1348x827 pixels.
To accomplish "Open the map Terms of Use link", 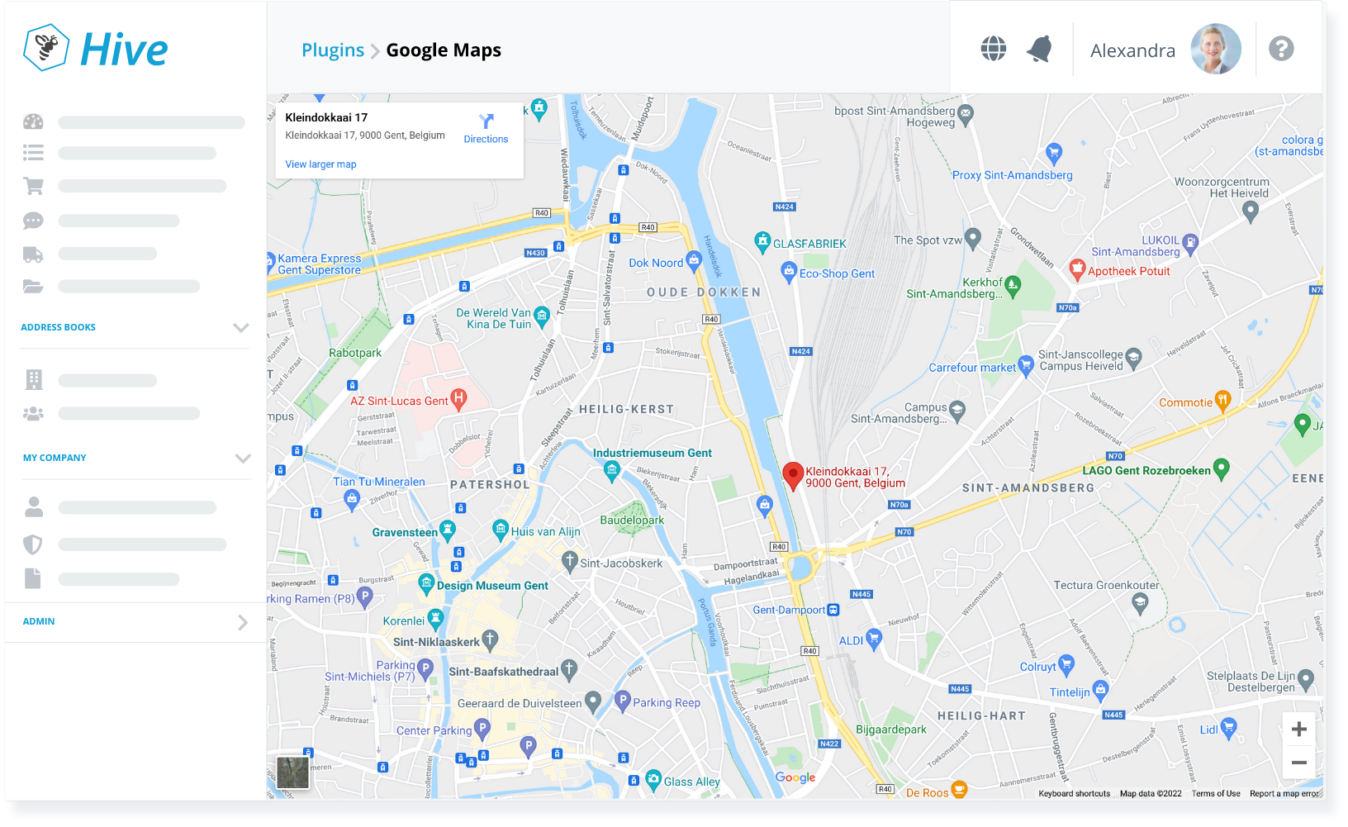I will click(1215, 794).
